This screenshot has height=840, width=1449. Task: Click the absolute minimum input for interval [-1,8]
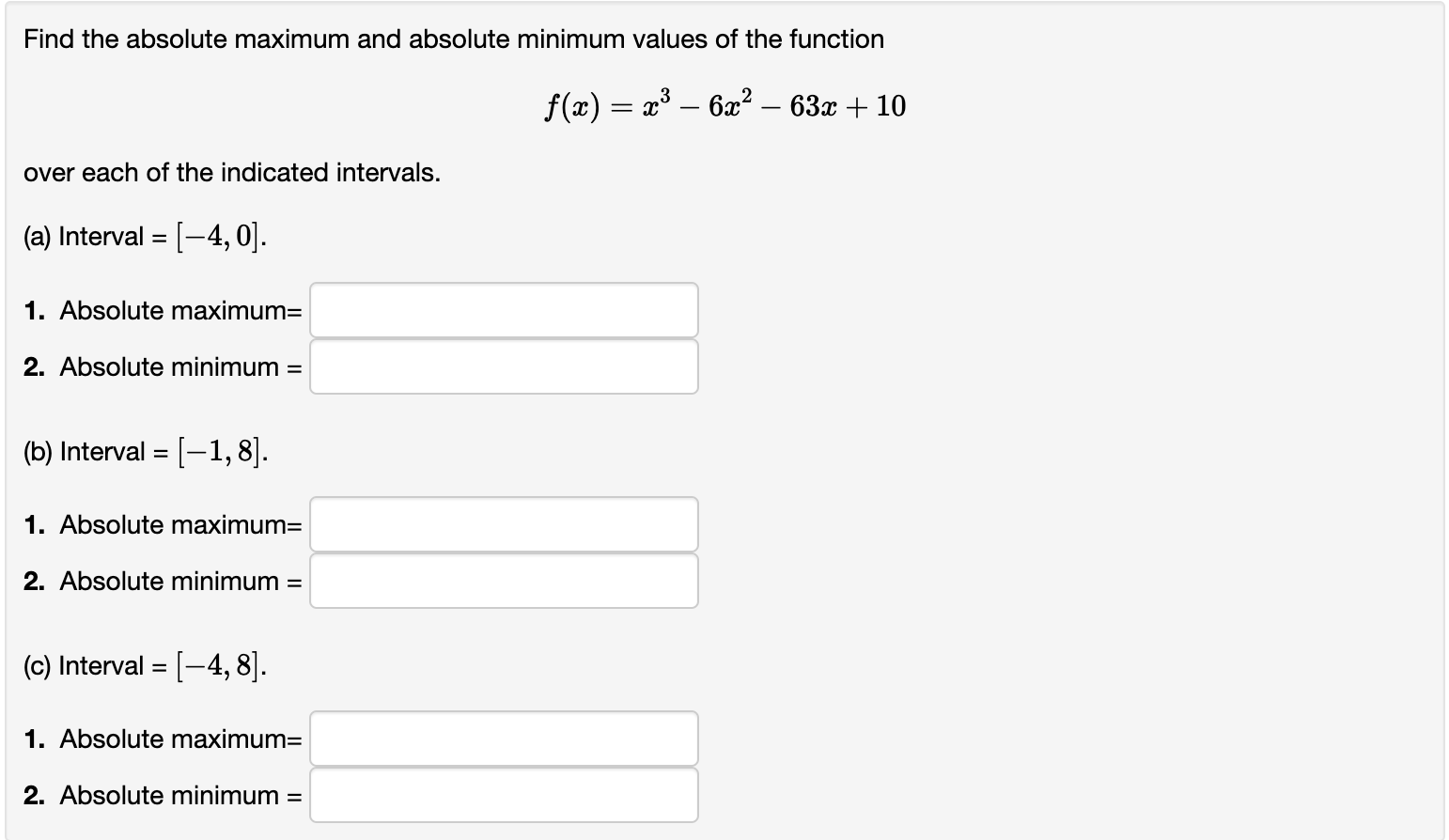point(504,581)
